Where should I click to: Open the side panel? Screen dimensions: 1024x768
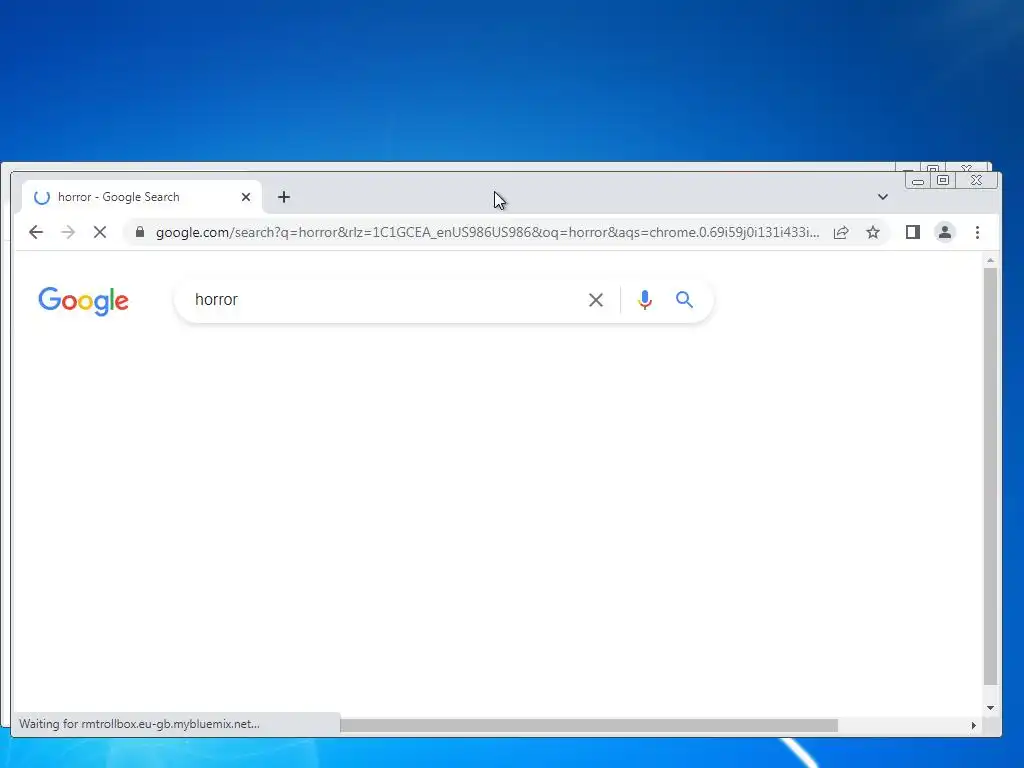[x=913, y=232]
